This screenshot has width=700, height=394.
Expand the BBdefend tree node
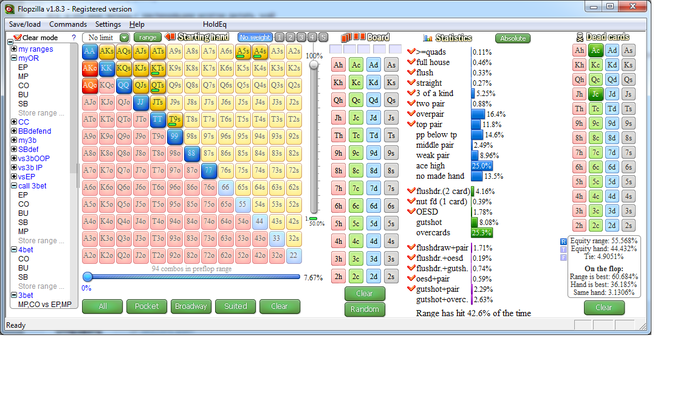pyautogui.click(x=14, y=131)
